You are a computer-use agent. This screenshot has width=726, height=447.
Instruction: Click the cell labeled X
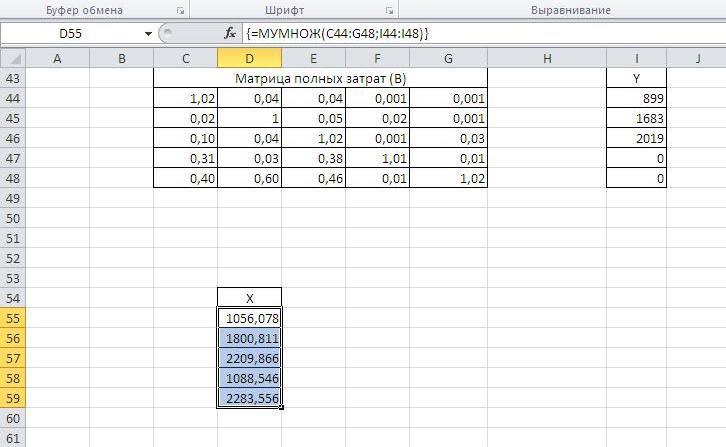tap(249, 298)
